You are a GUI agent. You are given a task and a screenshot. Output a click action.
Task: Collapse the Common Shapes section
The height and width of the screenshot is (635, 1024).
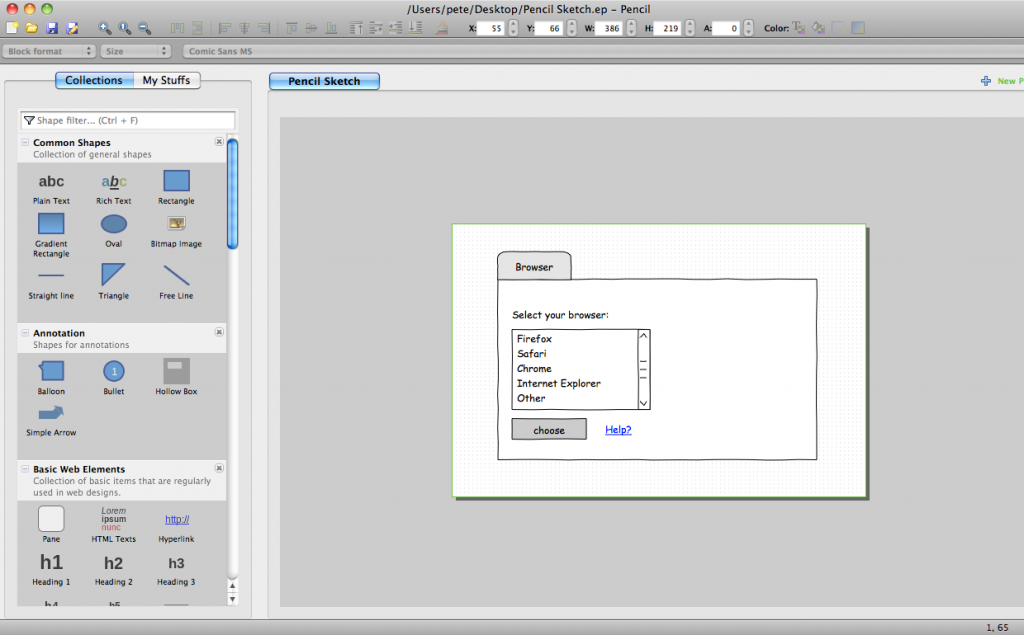[x=24, y=142]
